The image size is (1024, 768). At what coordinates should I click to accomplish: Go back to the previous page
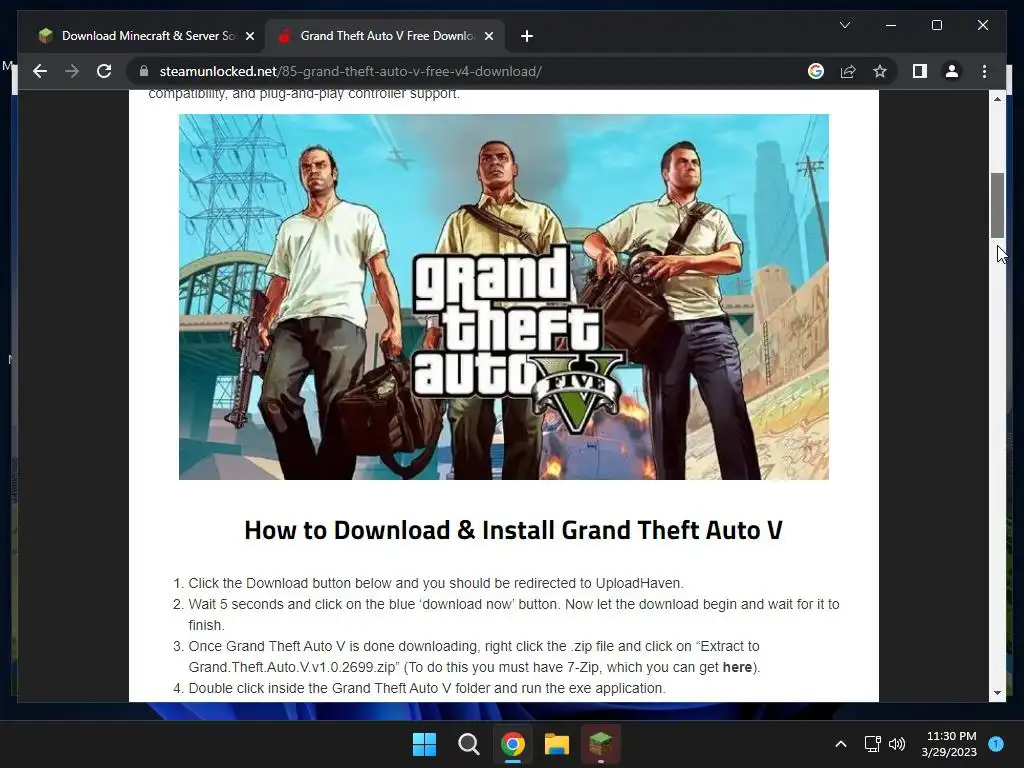point(40,71)
